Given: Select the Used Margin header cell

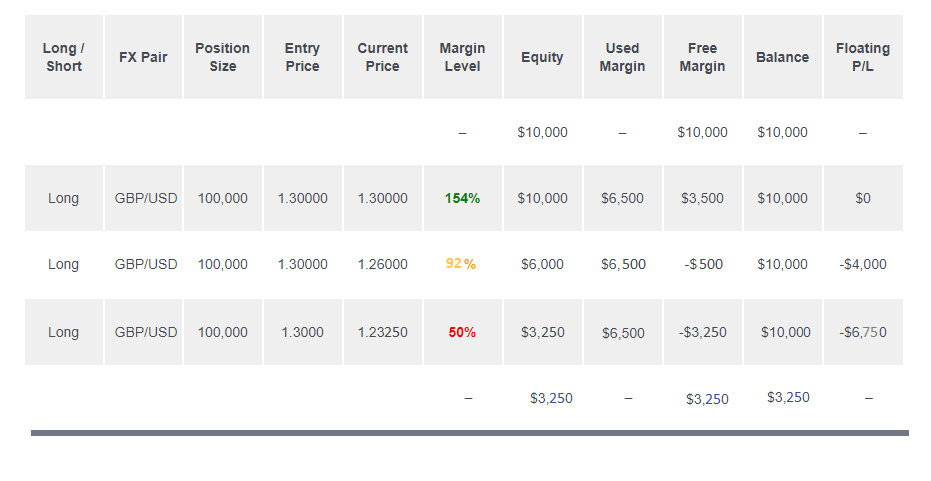Looking at the screenshot, I should coord(622,57).
